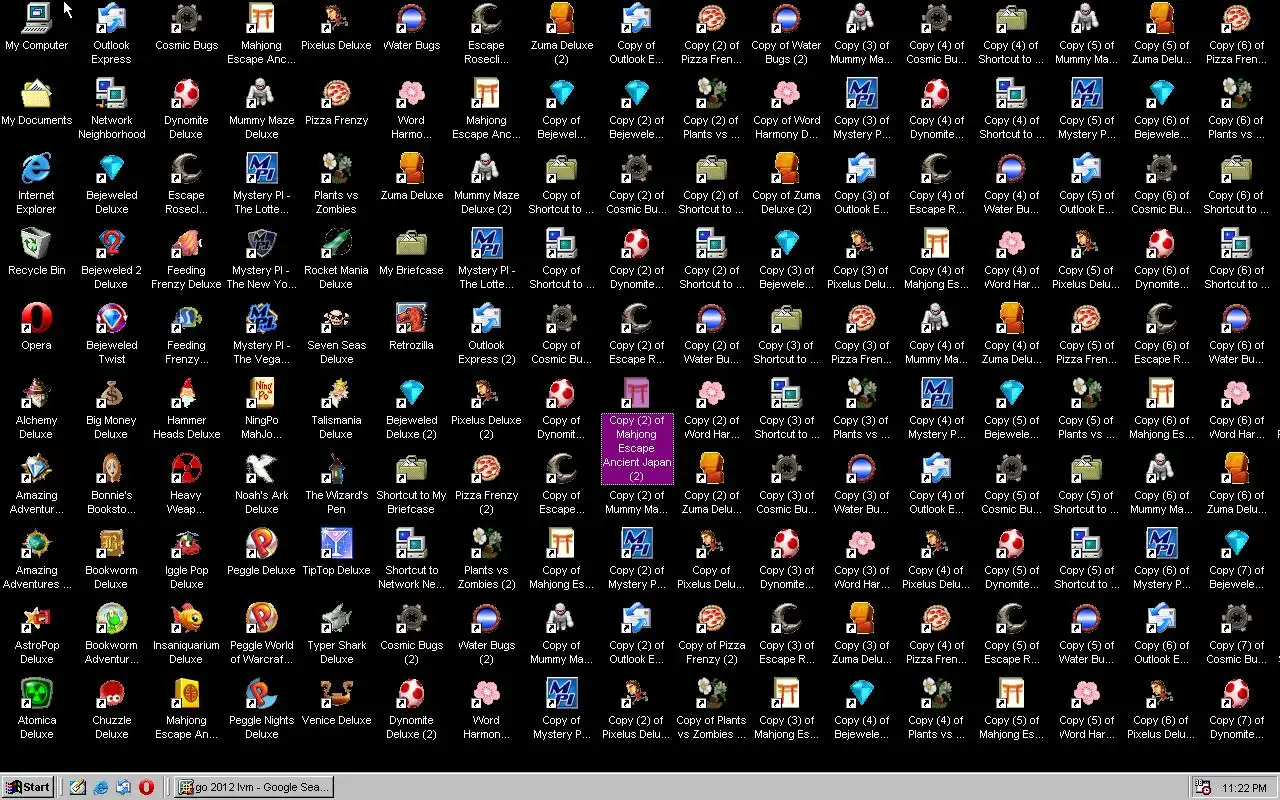Select the NingPo MahJong icon
Screen dimensions: 1280x800
(262, 410)
